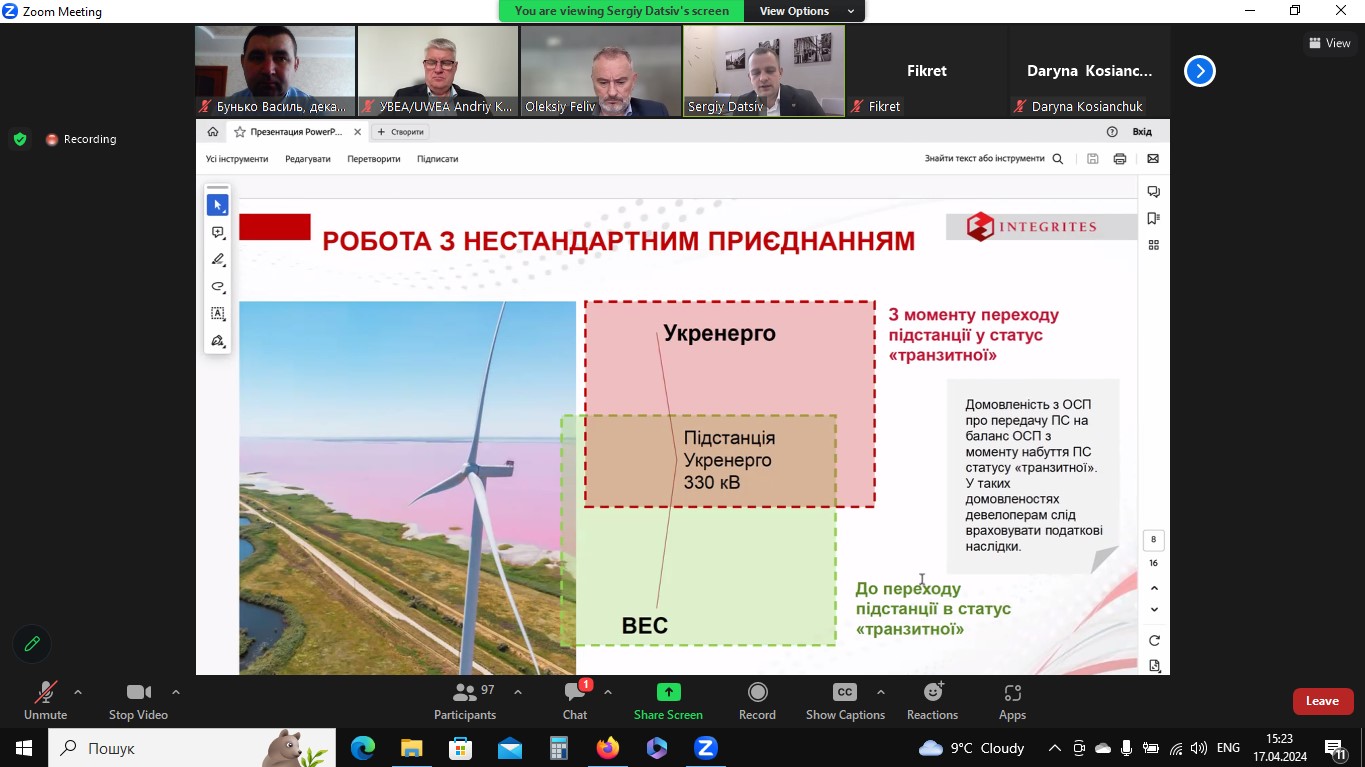Show Captions CC button

click(845, 701)
